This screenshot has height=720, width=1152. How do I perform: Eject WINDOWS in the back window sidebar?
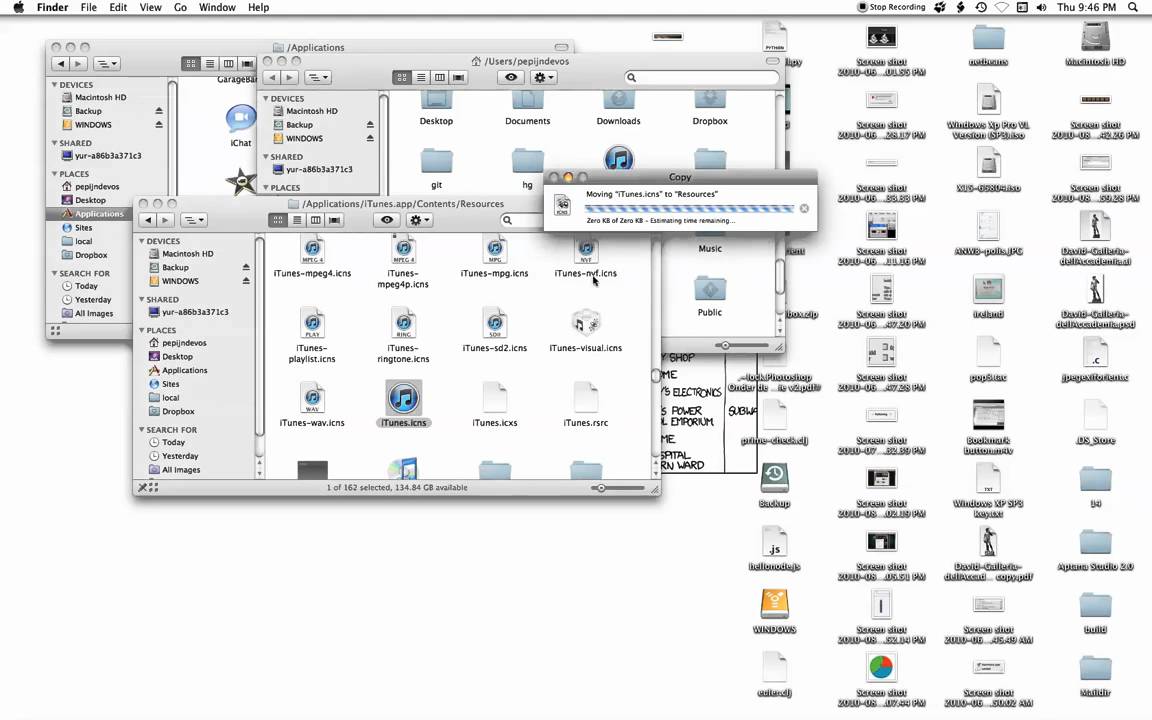(x=370, y=138)
